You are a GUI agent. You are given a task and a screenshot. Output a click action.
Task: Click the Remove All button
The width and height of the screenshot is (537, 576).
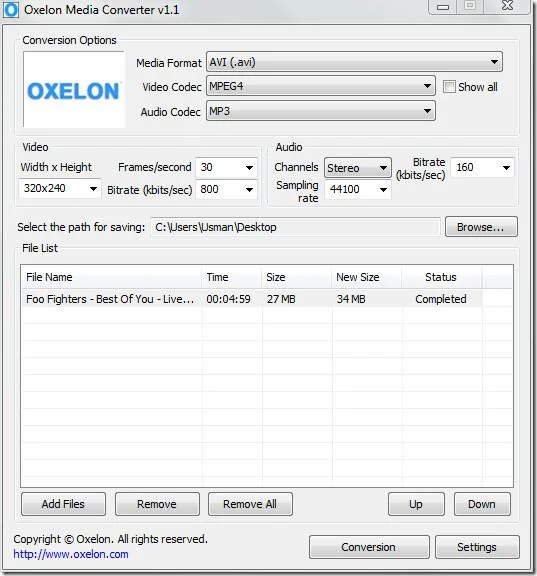tap(250, 504)
